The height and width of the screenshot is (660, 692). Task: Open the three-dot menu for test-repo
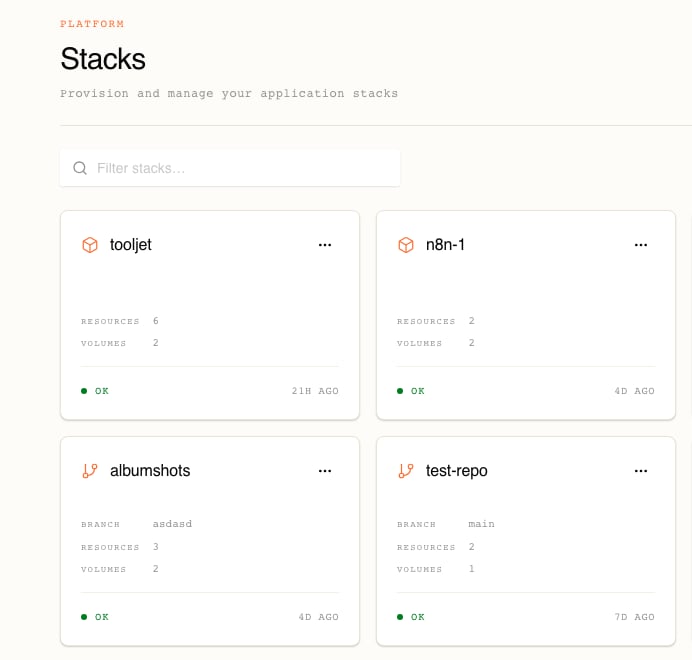[641, 471]
